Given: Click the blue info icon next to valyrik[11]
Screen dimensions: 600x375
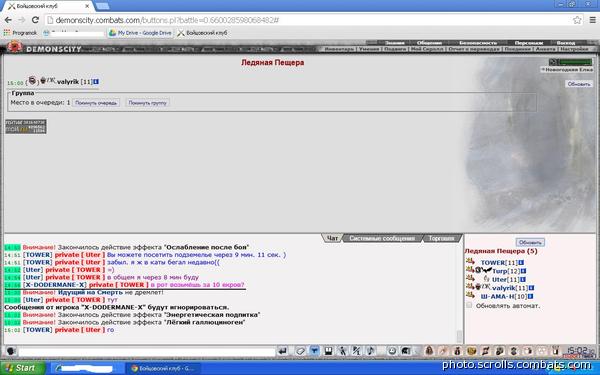Looking at the screenshot, I should point(531,288).
